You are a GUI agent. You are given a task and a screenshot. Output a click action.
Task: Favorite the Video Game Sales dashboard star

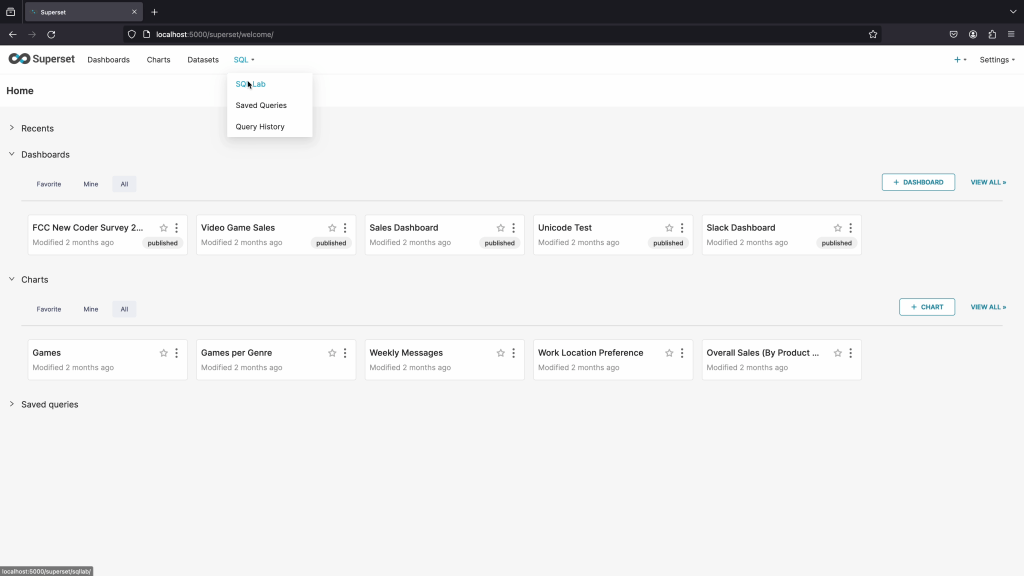(332, 228)
